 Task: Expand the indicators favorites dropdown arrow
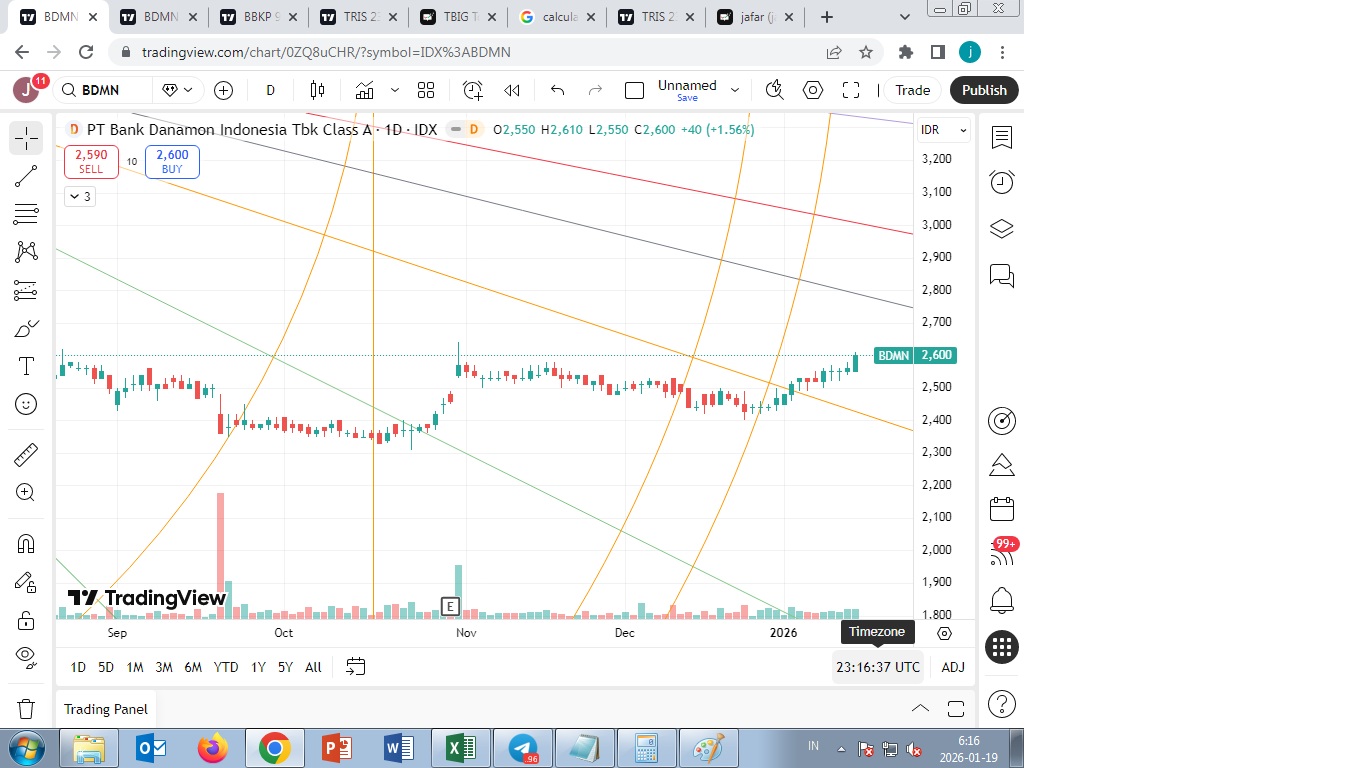coord(394,90)
